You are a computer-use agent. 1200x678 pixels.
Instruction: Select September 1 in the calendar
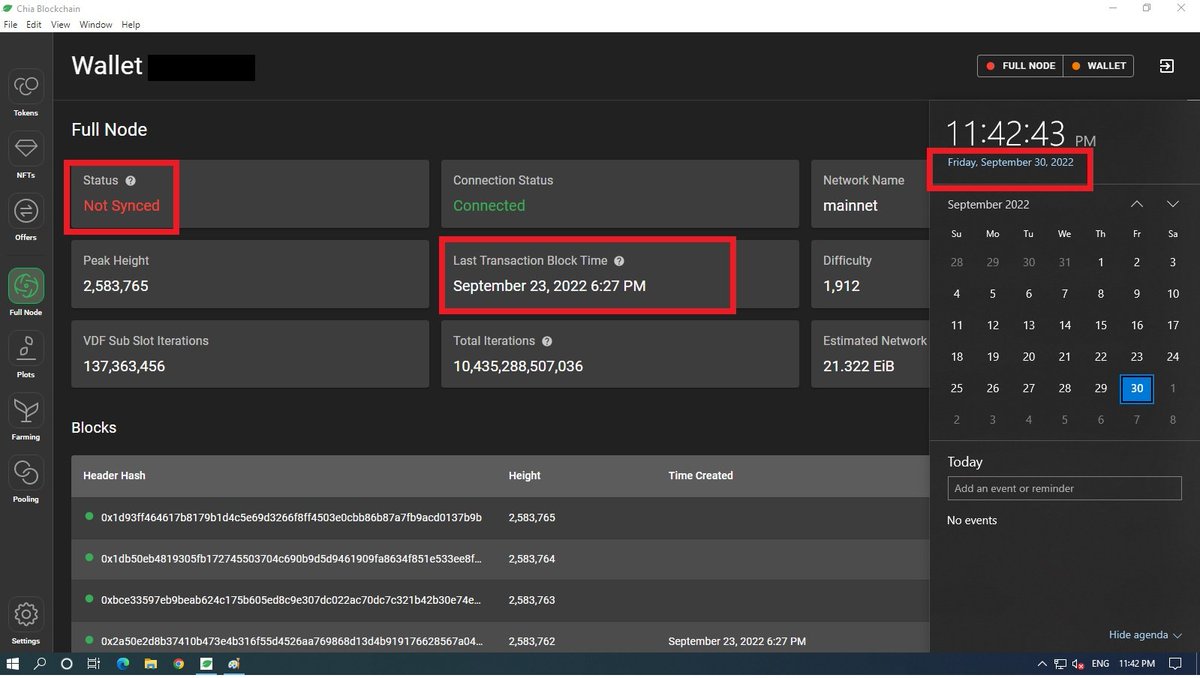click(1101, 262)
